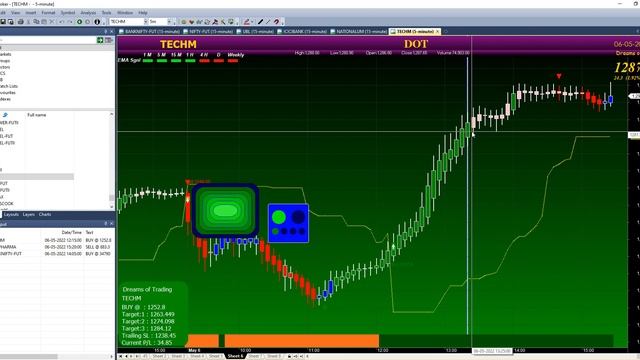Click the Save toolbar icon
Viewport: 640px width, 360px height.
point(3,22)
